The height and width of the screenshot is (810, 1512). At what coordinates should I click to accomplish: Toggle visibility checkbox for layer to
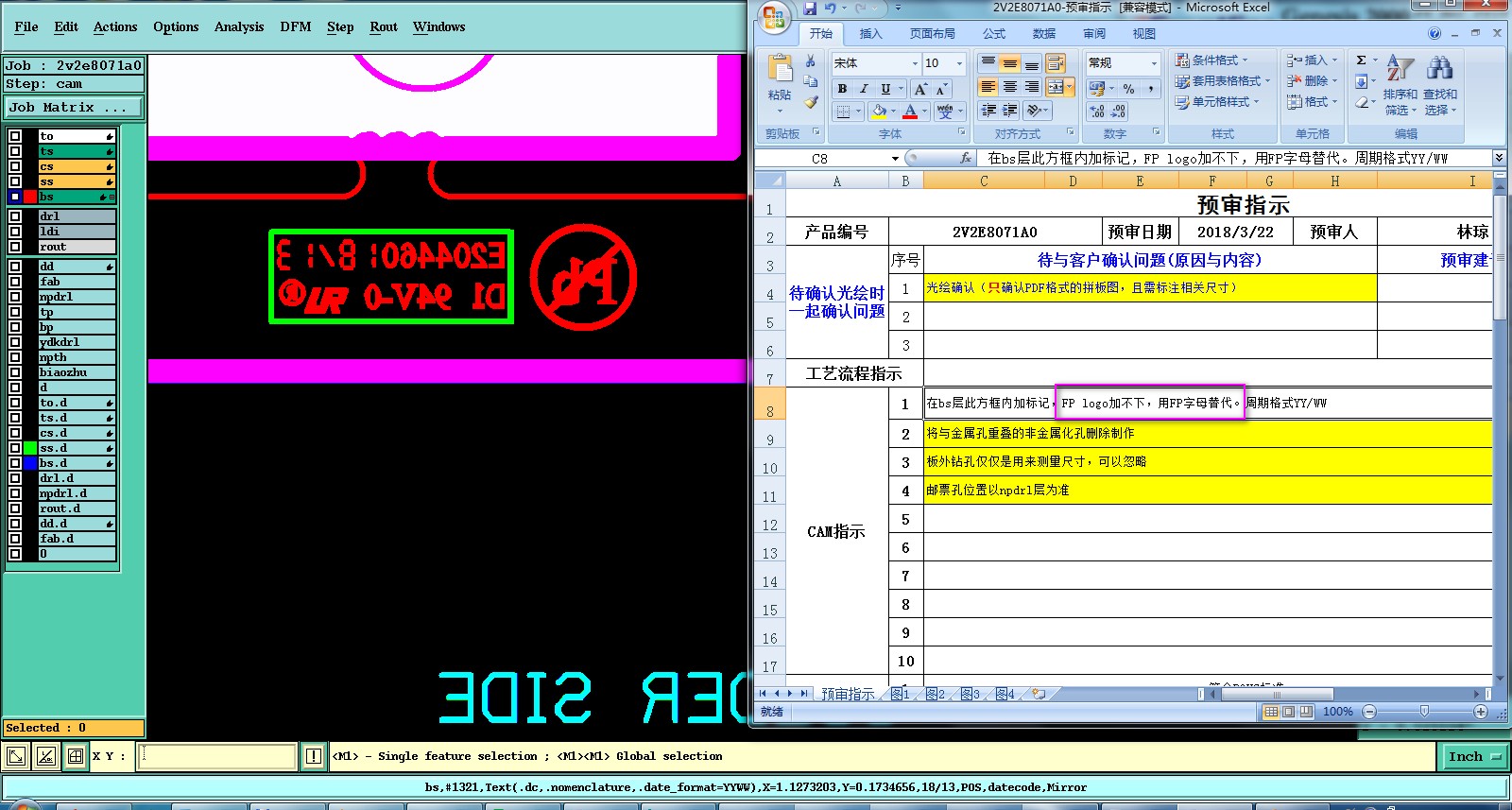tap(15, 136)
